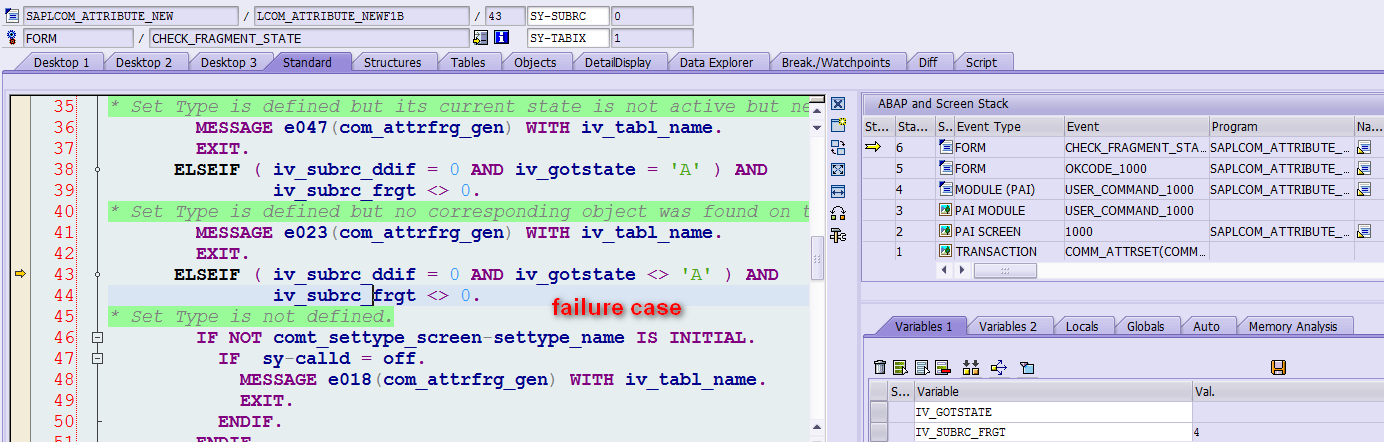Click the stack table horizontal scrollbar thumb
Screen dimensions: 1384x442
pyautogui.click(x=1019, y=271)
